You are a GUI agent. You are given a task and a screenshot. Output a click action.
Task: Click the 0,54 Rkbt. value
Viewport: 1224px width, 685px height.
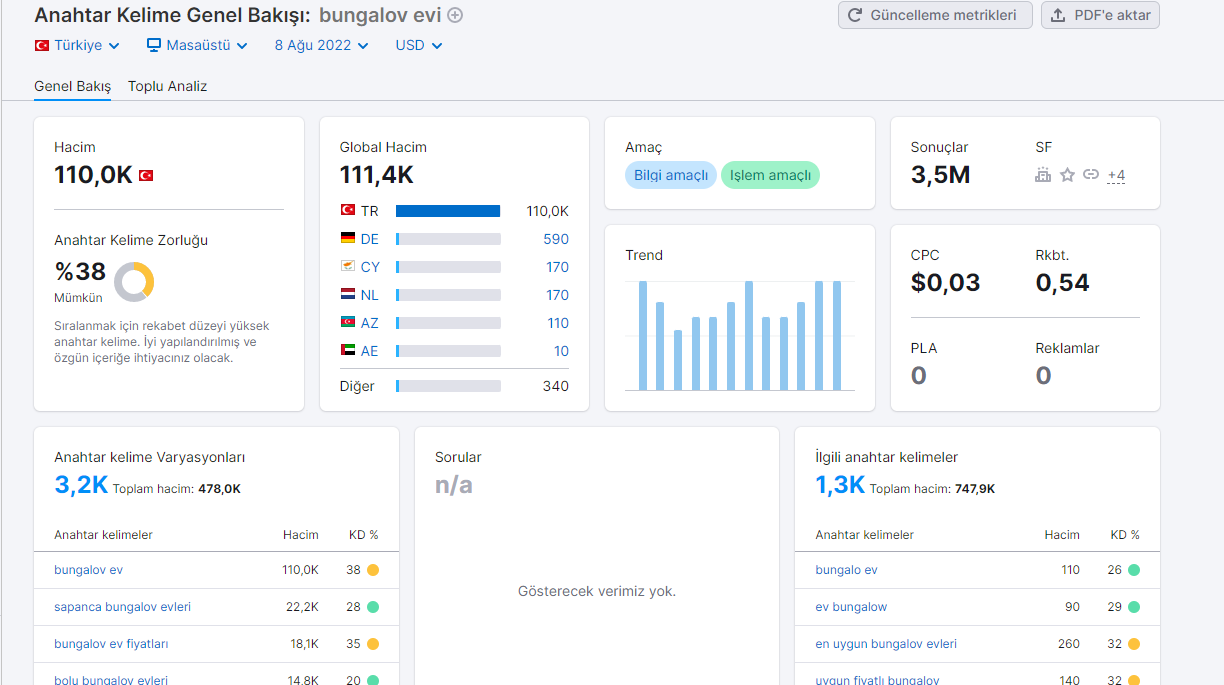tap(1062, 283)
